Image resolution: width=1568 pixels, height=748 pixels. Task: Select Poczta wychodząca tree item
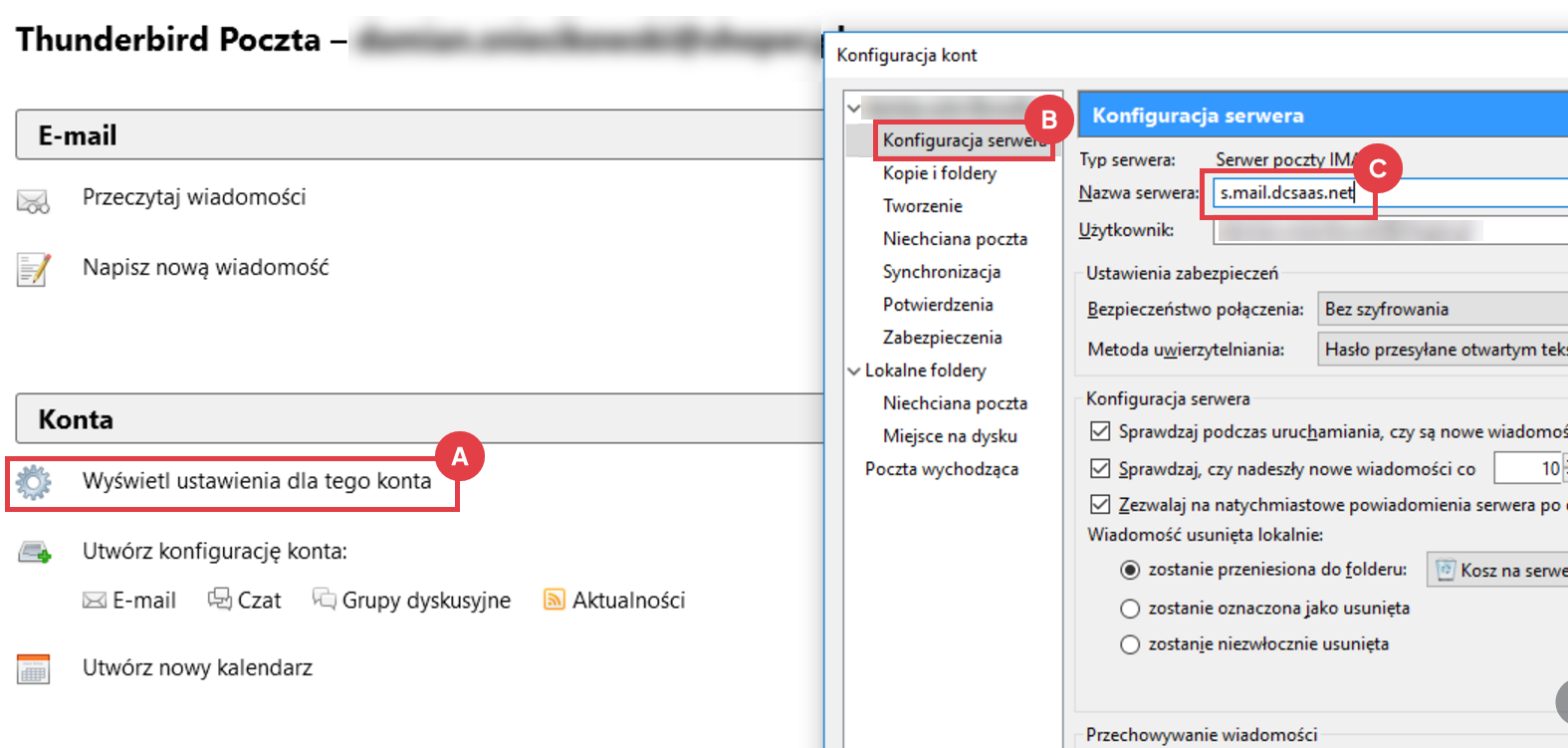point(942,469)
